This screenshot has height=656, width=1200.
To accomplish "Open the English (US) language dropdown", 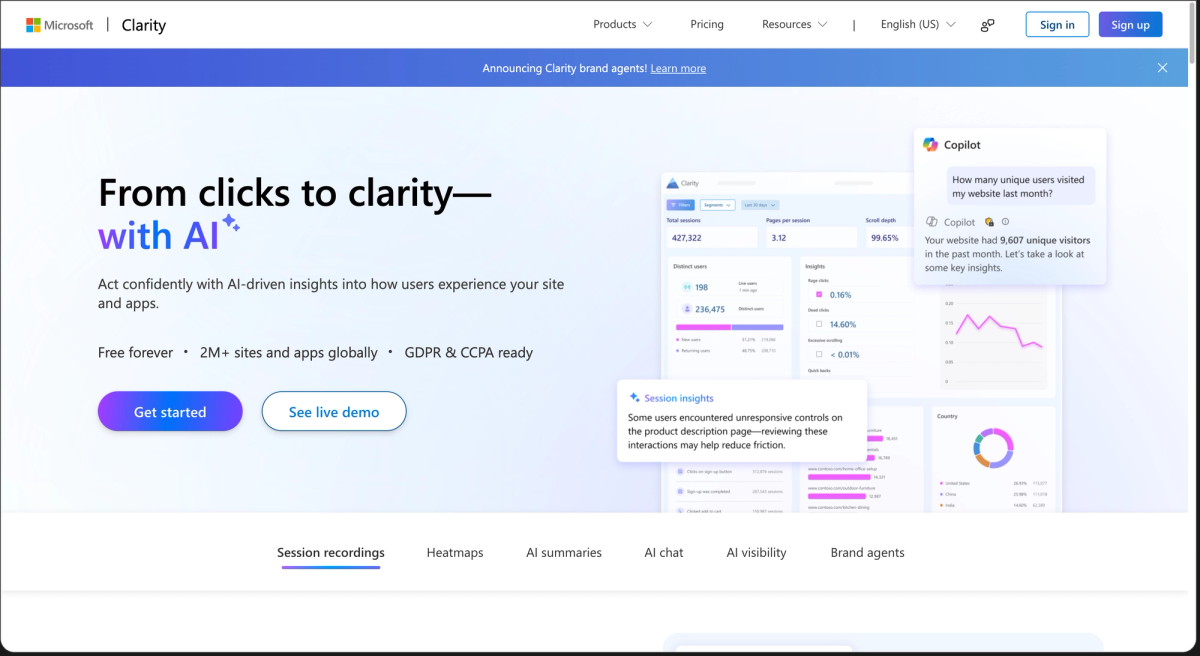I will coord(917,24).
